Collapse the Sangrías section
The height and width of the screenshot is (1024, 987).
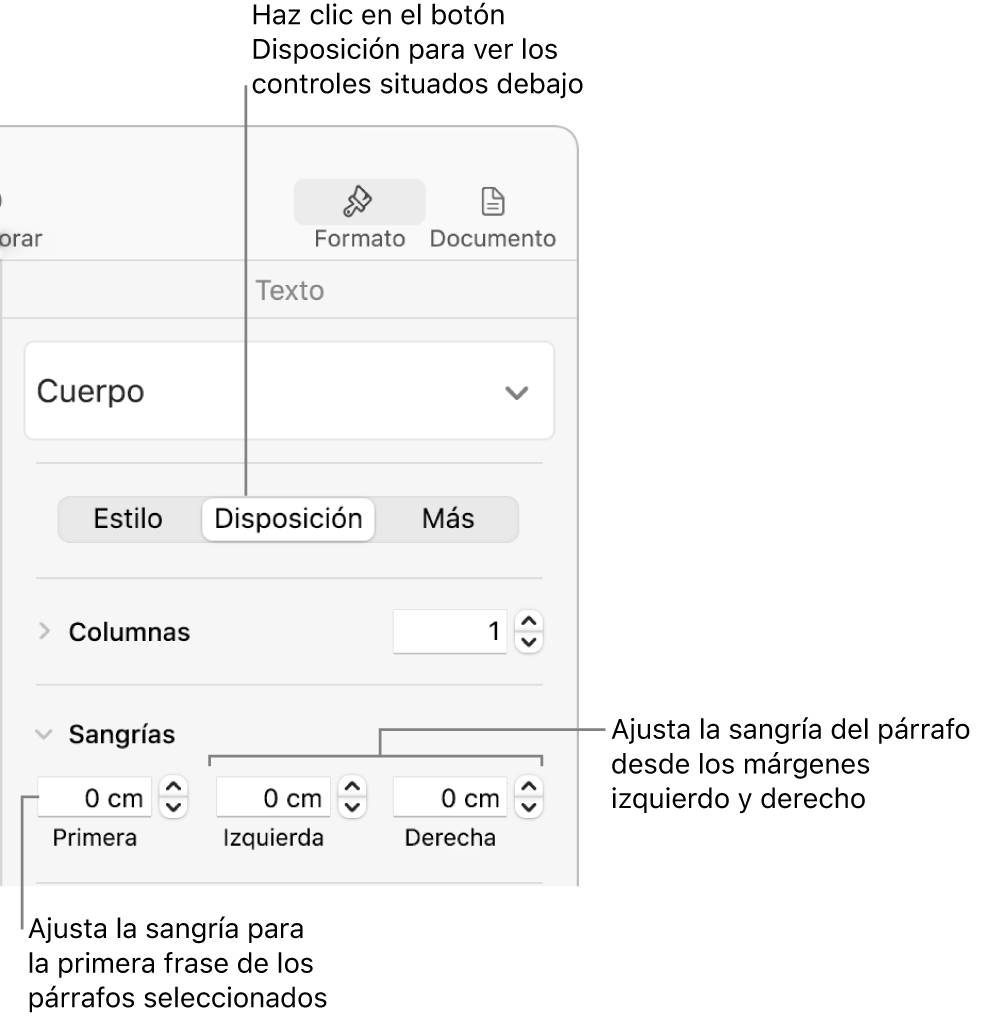click(43, 734)
